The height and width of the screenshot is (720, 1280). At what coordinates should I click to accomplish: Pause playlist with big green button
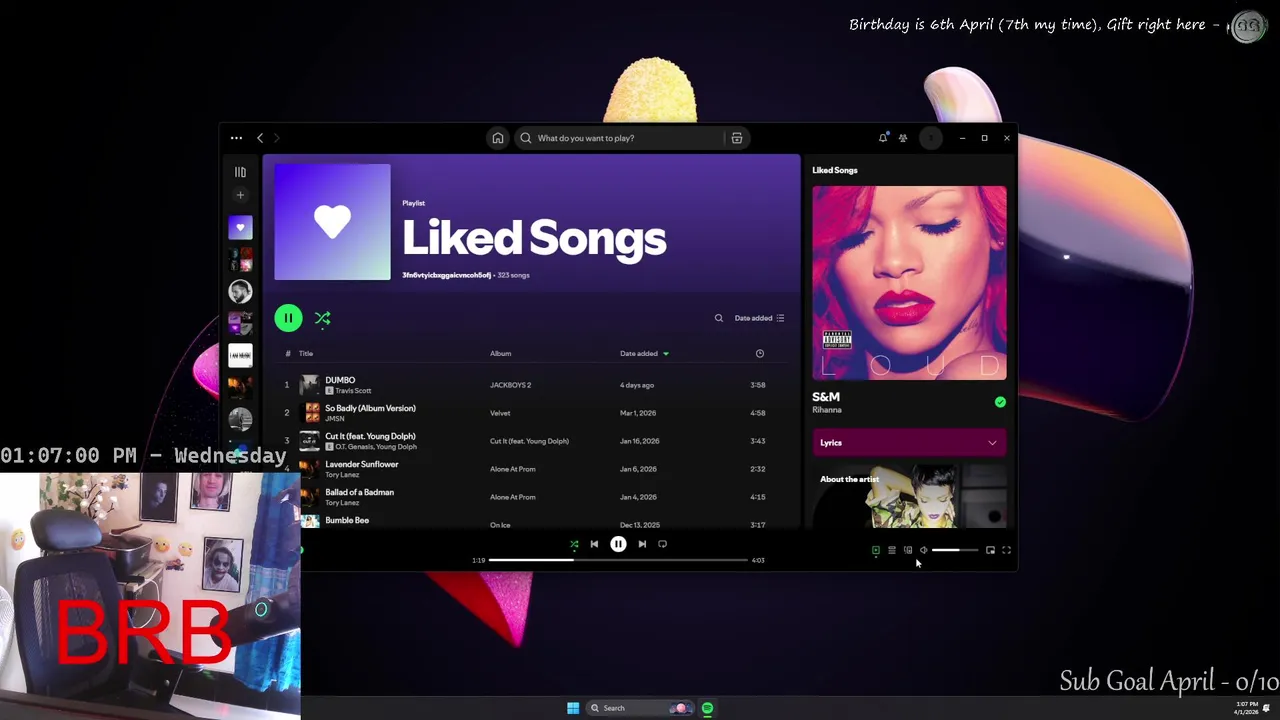tap(288, 318)
